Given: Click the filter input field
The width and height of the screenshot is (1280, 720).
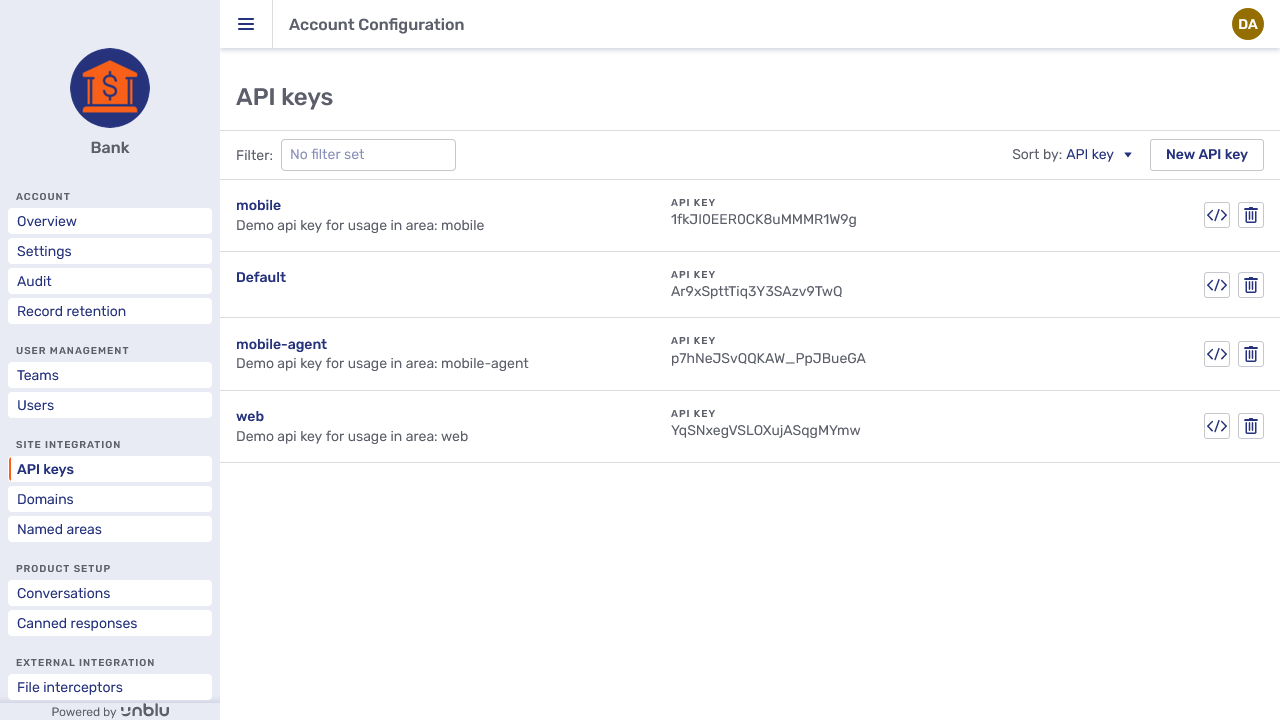Looking at the screenshot, I should pyautogui.click(x=368, y=154).
